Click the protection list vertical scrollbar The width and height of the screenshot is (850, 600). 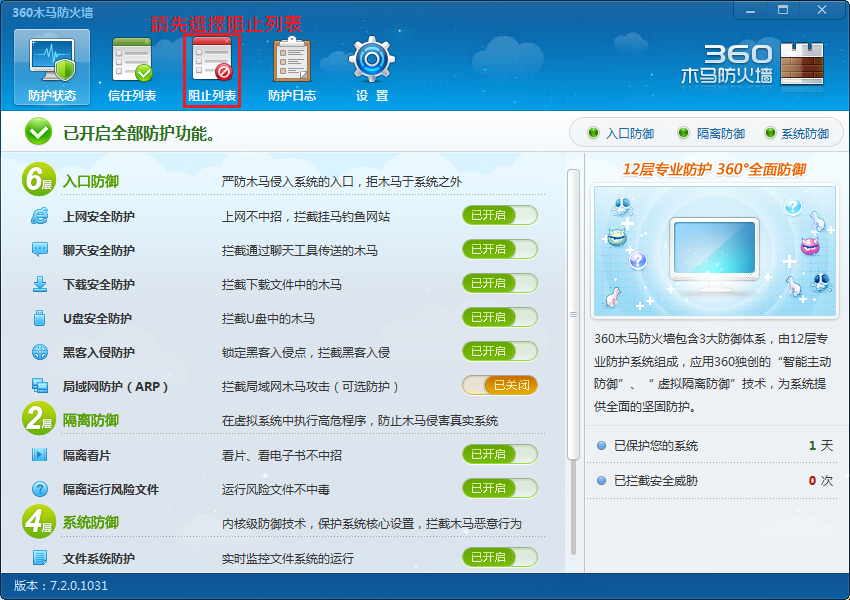pos(573,314)
